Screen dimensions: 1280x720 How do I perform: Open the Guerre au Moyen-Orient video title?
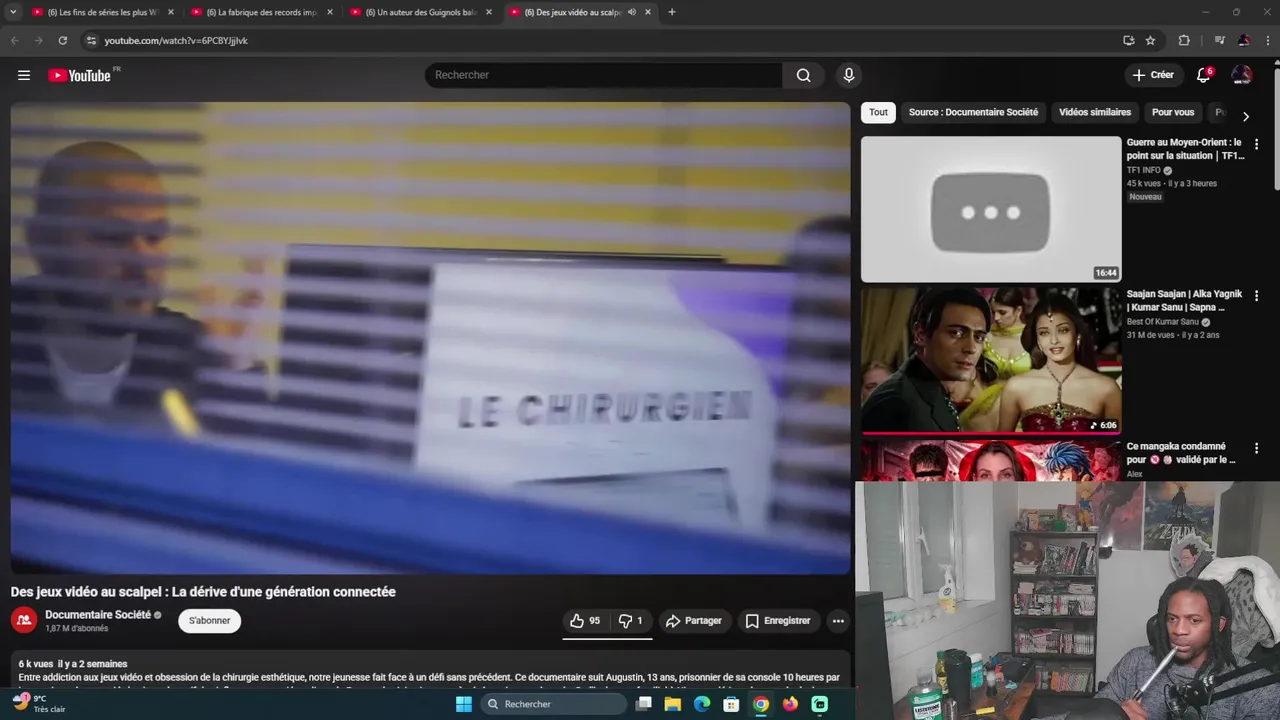1185,149
